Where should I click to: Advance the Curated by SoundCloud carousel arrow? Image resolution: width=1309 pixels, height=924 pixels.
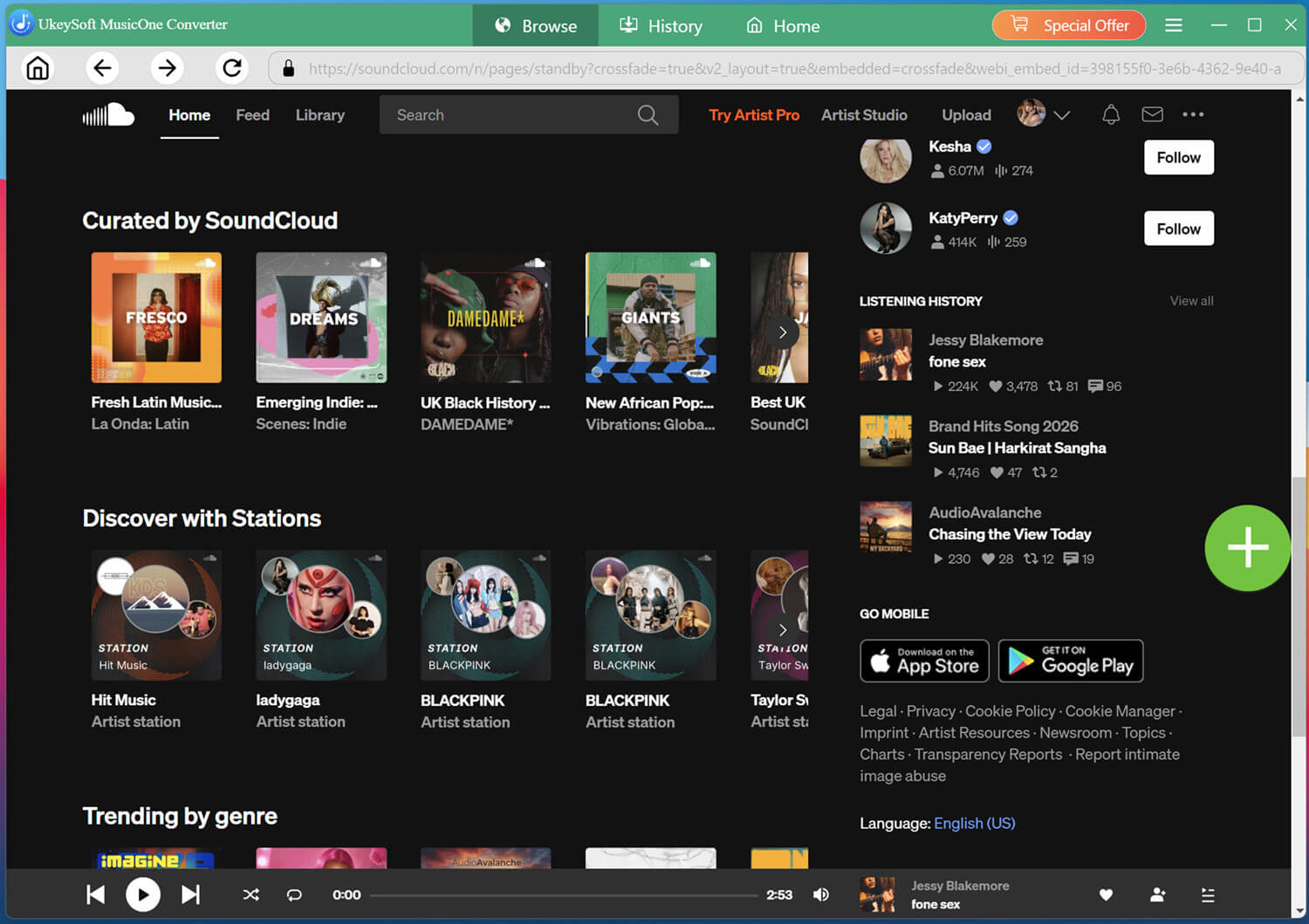pos(783,332)
